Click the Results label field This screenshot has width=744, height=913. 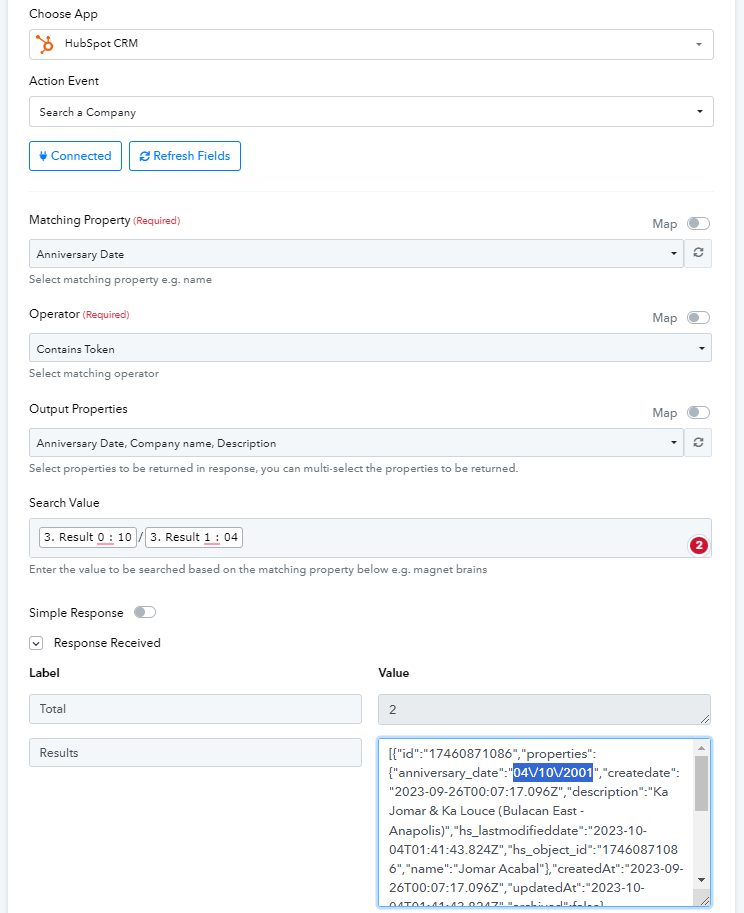click(195, 752)
